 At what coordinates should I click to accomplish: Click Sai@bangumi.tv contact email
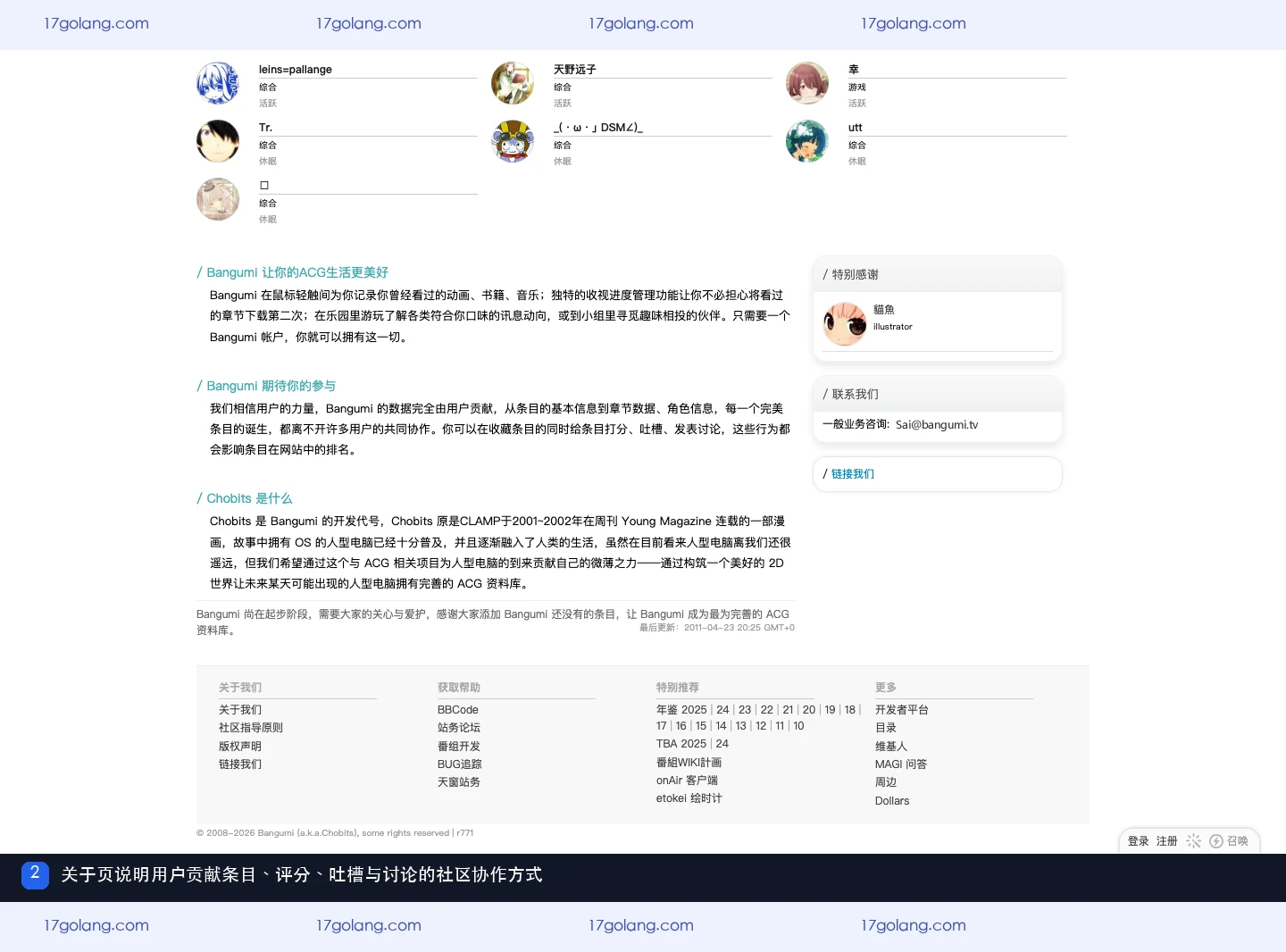coord(937,425)
